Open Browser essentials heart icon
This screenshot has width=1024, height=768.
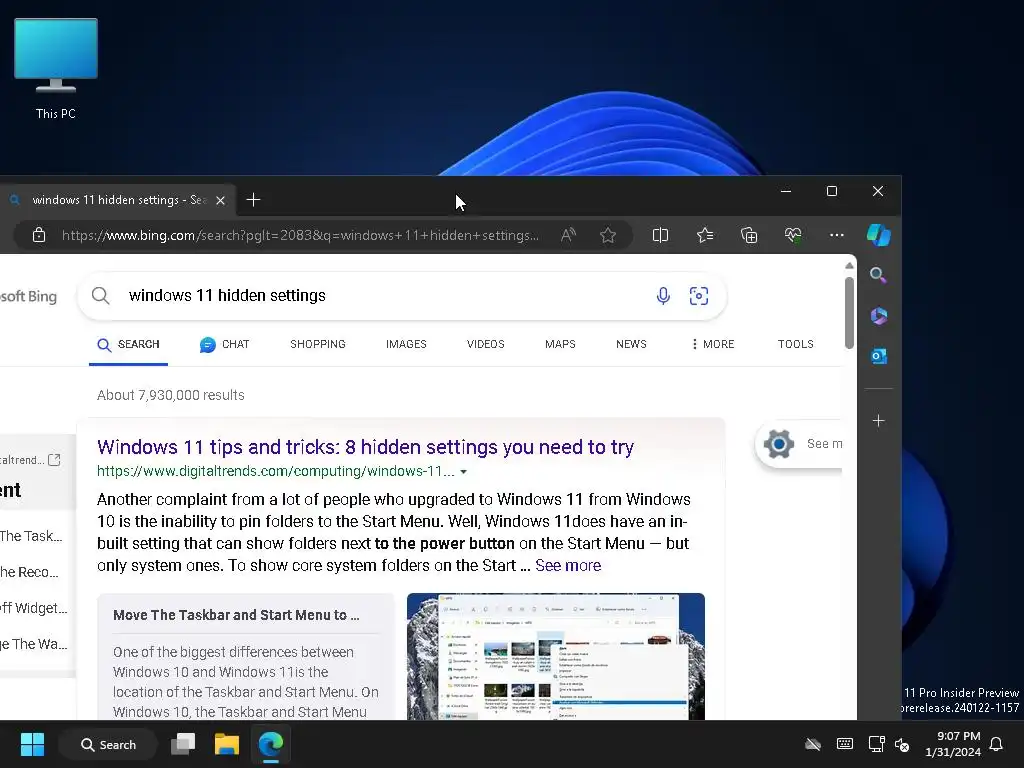click(x=793, y=235)
